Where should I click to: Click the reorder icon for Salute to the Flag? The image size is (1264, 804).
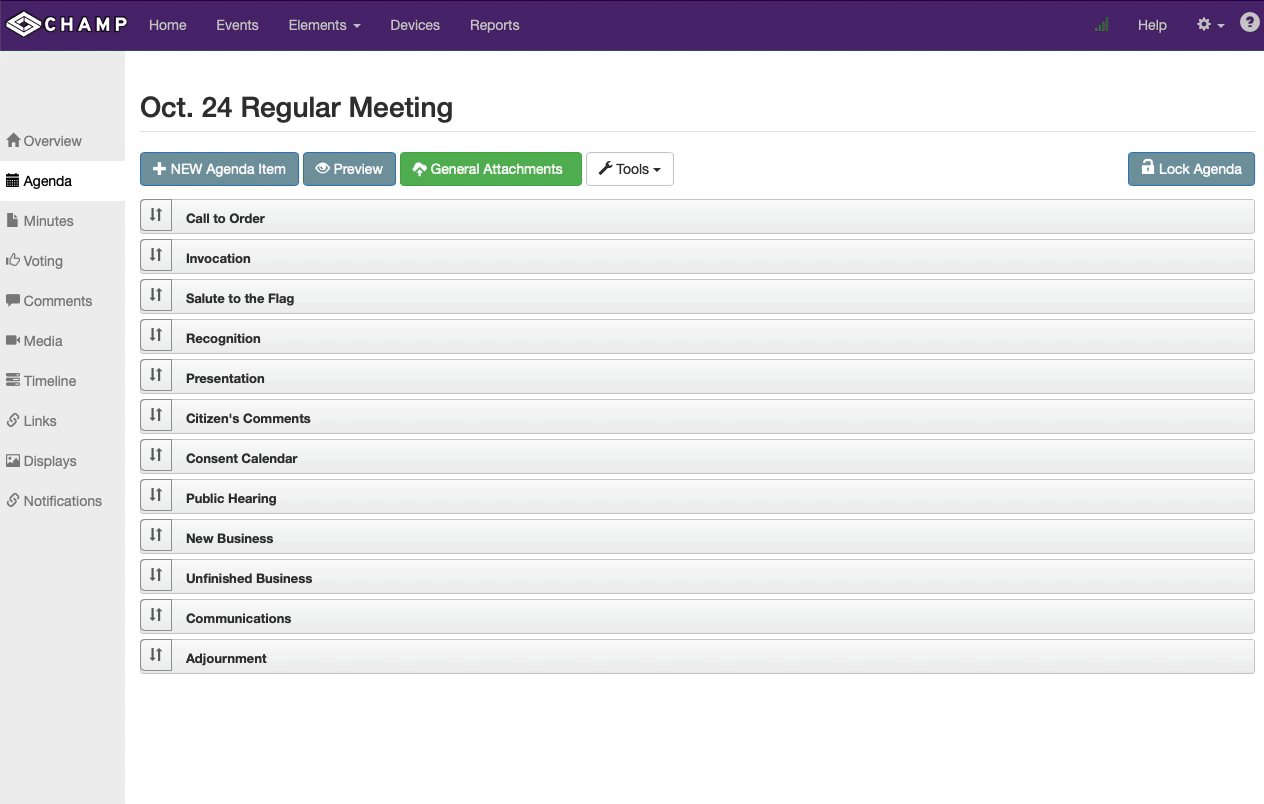point(156,296)
